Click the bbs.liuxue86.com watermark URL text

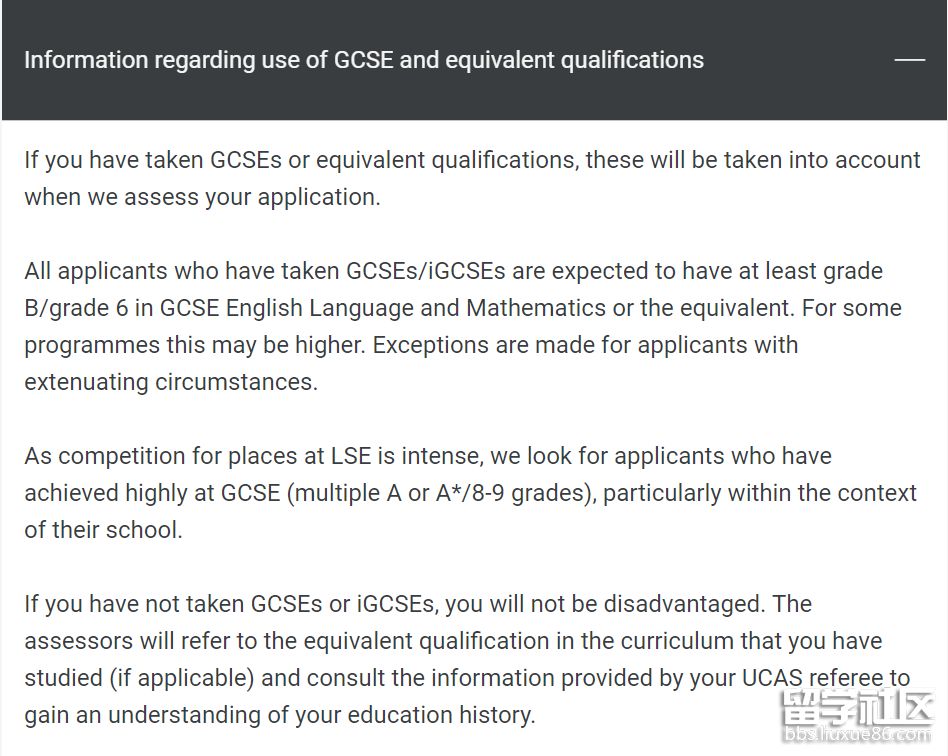coord(857,735)
